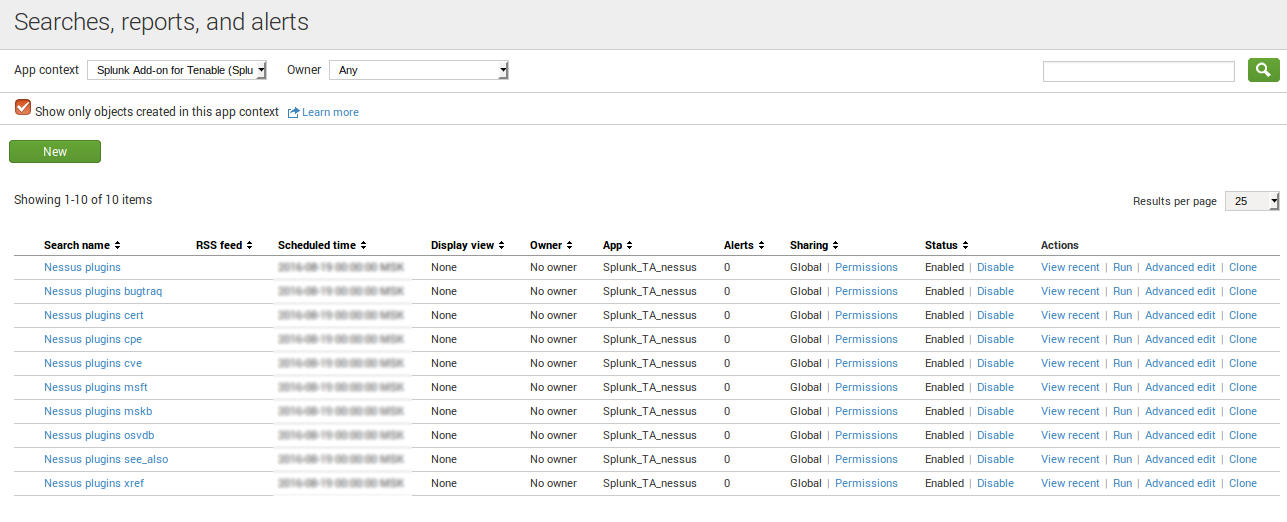The image size is (1287, 522).
Task: Disable the Nessus plugins bugtraq search
Action: [x=995, y=292]
